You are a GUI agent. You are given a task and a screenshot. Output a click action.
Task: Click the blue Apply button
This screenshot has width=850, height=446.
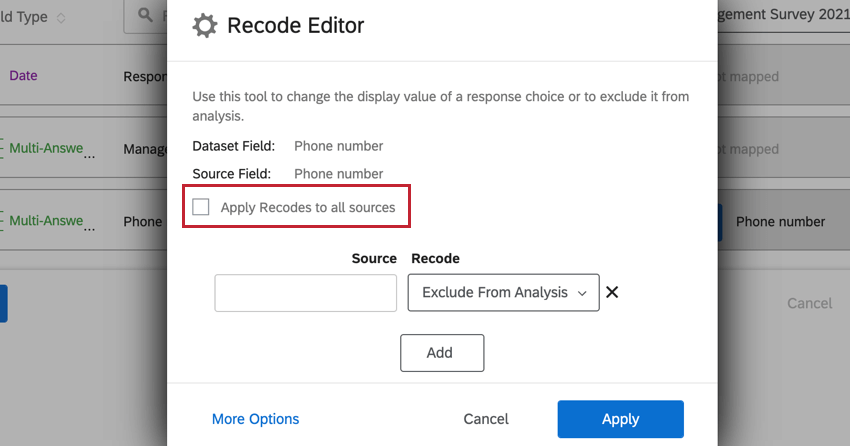(x=620, y=419)
